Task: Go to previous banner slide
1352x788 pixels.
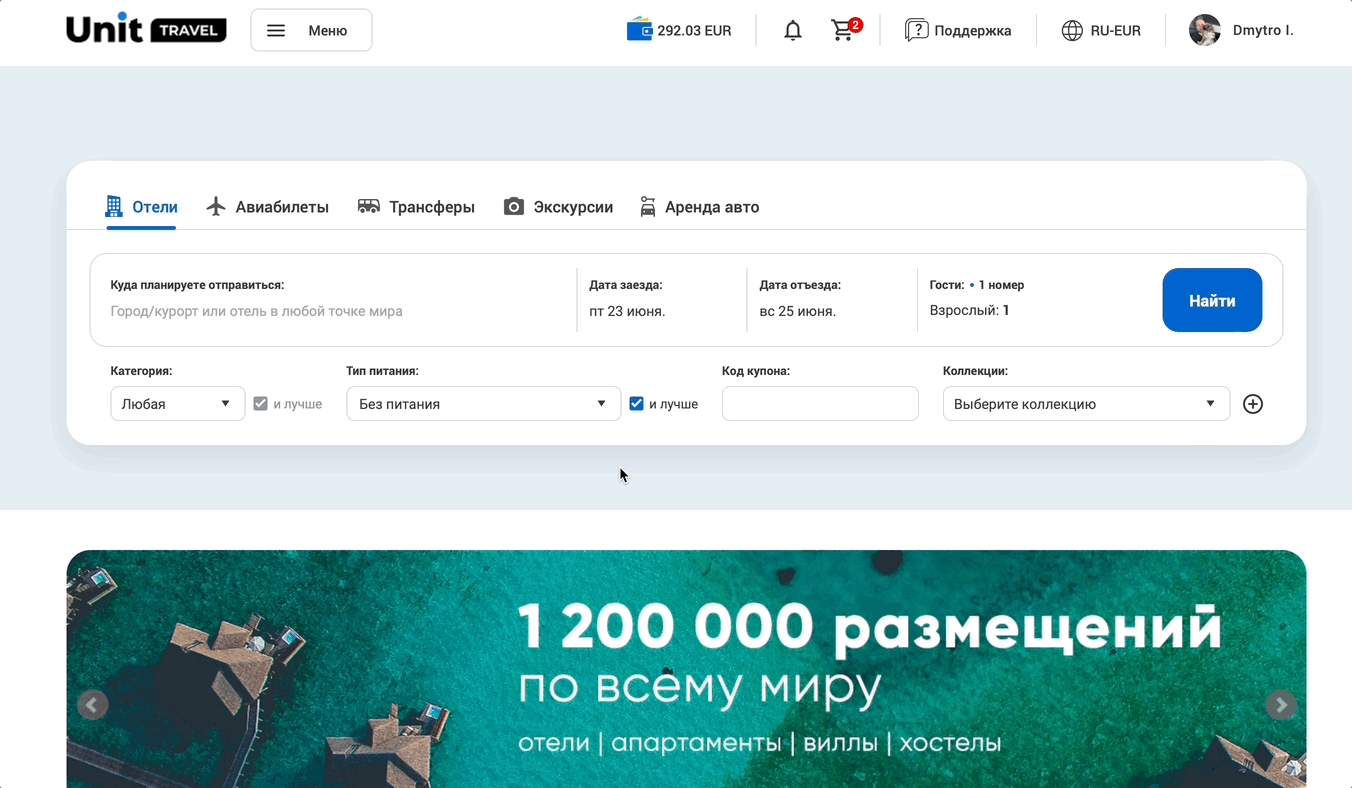Action: point(92,705)
